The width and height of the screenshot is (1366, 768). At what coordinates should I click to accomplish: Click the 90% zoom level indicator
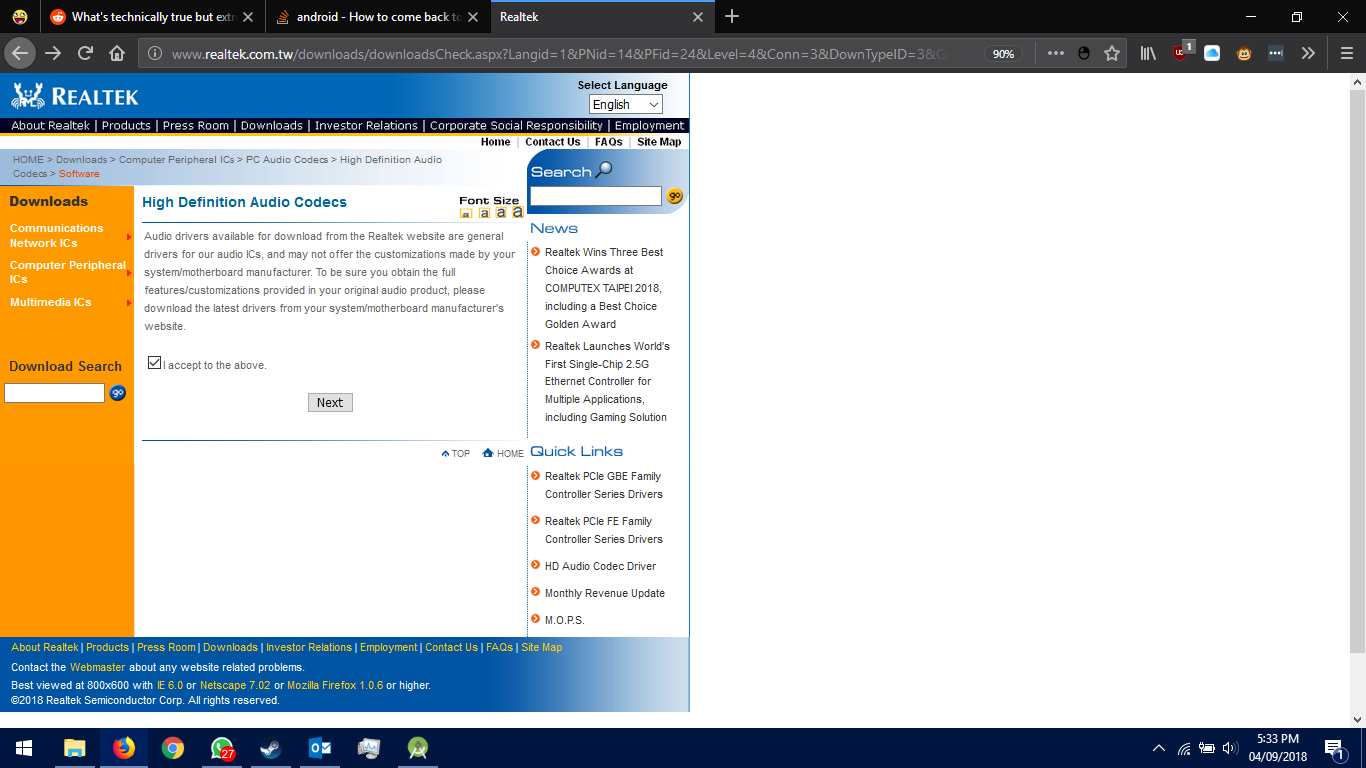click(x=1004, y=54)
